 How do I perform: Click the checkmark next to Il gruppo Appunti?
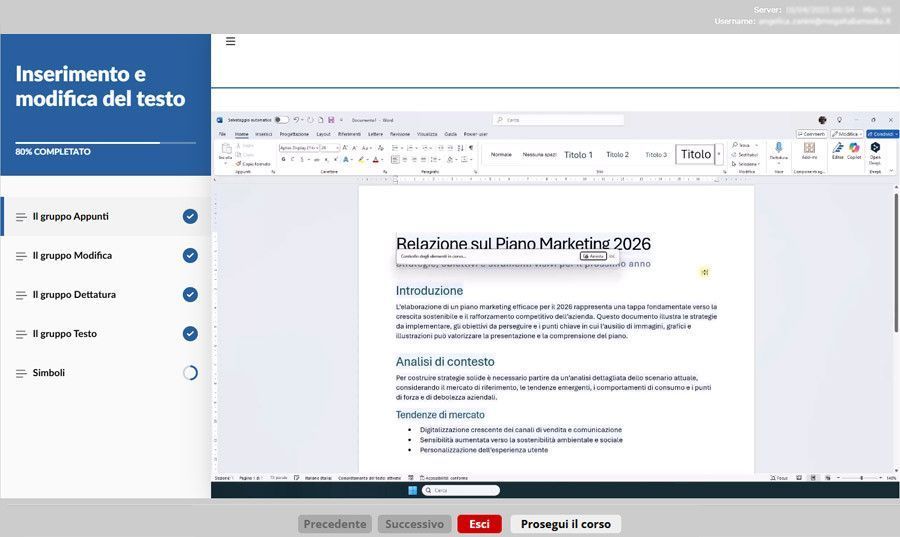coord(190,216)
